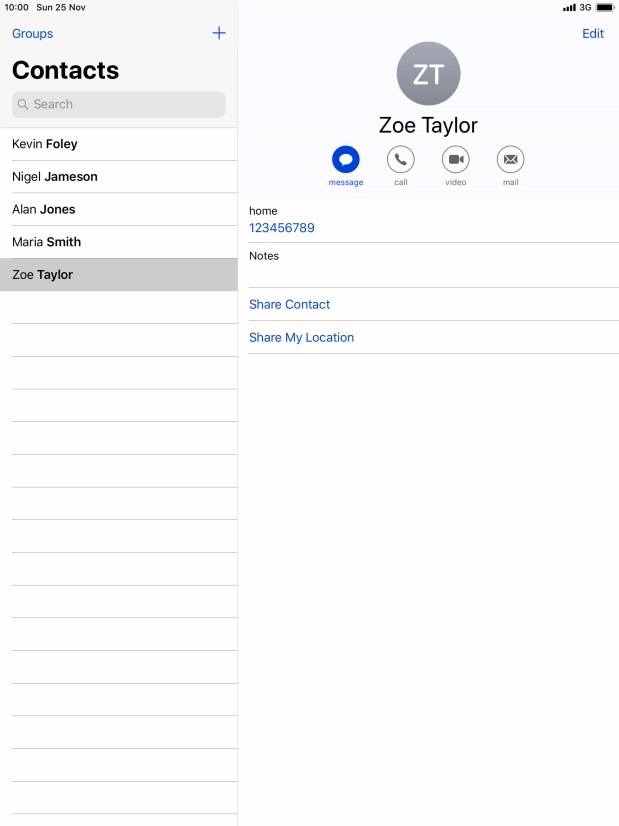Tap the mail icon button
This screenshot has width=619, height=826.
pyautogui.click(x=511, y=159)
